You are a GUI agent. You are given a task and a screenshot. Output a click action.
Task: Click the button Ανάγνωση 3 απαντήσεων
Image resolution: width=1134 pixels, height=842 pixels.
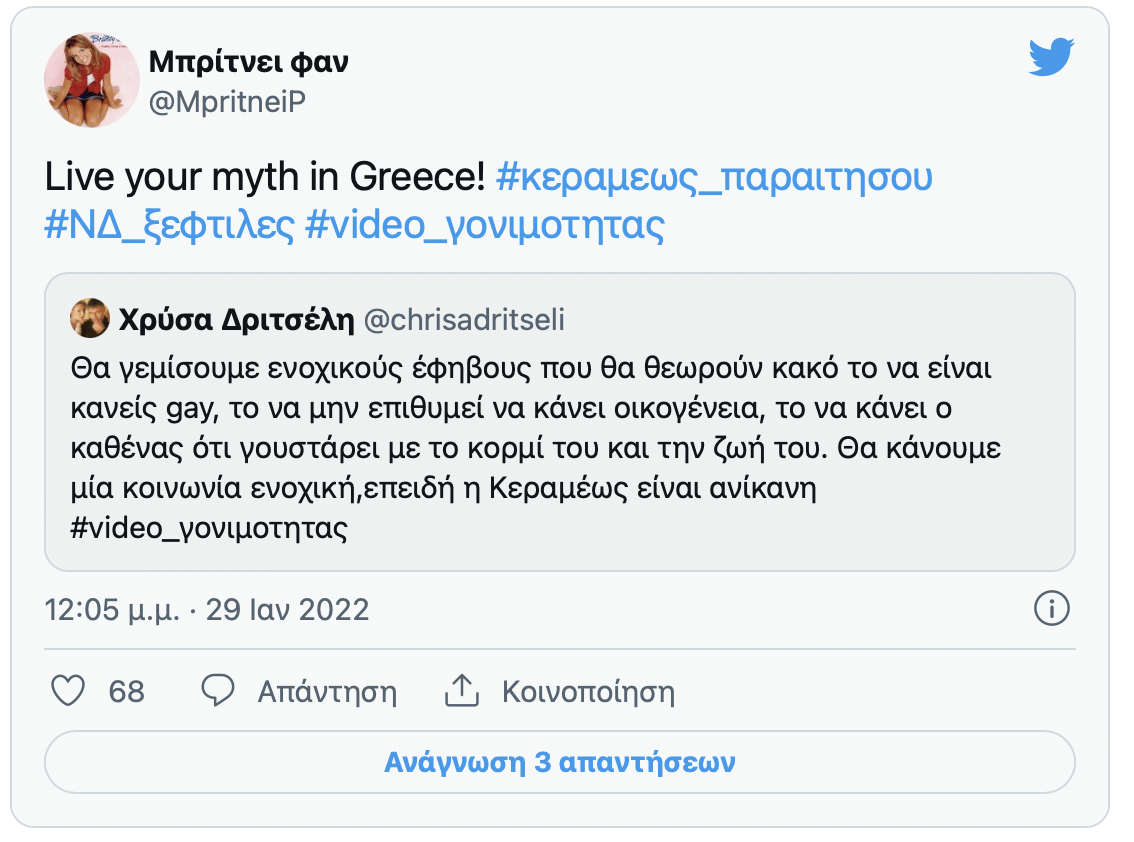[x=561, y=762]
